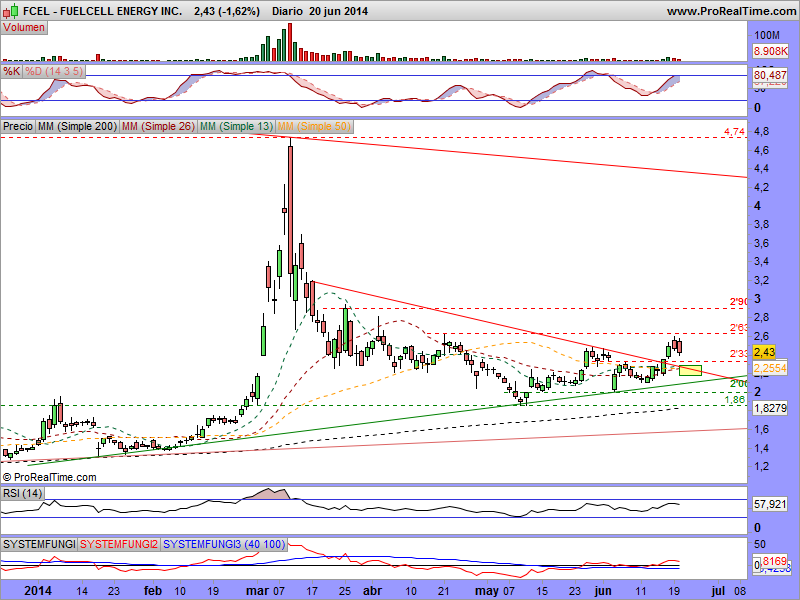Click the orange 2,2554 moving average value
This screenshot has height=600, width=800.
[x=770, y=368]
